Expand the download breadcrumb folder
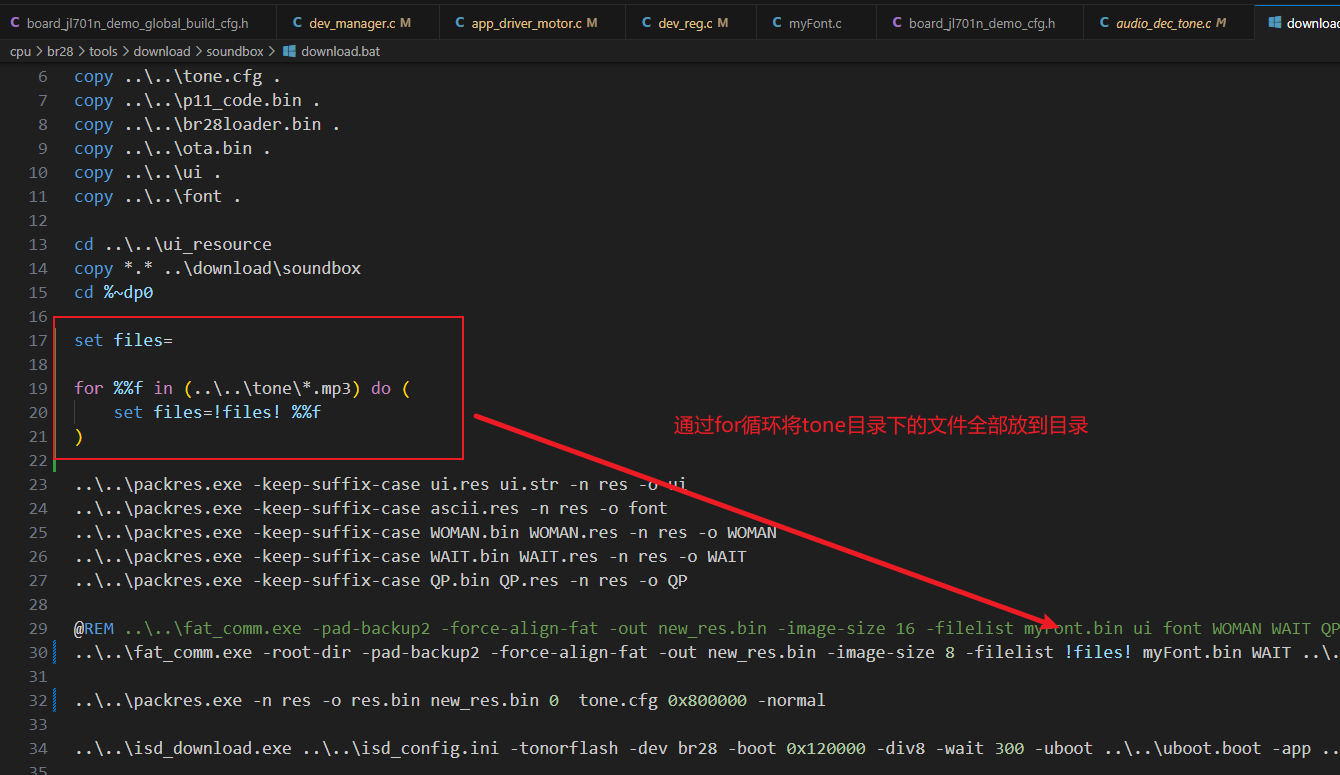The width and height of the screenshot is (1340, 775). click(162, 51)
